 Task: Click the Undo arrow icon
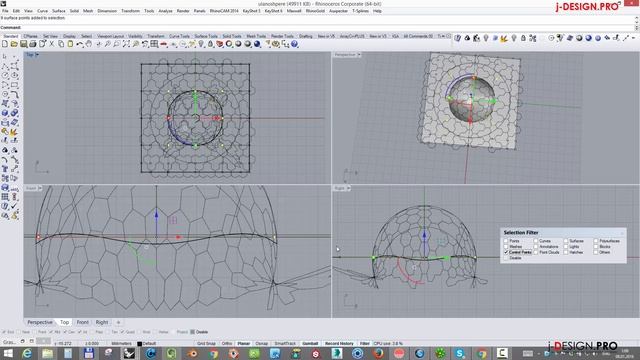click(x=80, y=44)
